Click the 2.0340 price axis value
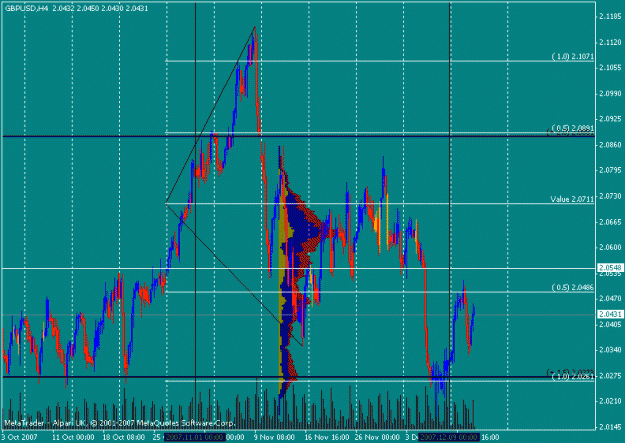 [x=610, y=350]
